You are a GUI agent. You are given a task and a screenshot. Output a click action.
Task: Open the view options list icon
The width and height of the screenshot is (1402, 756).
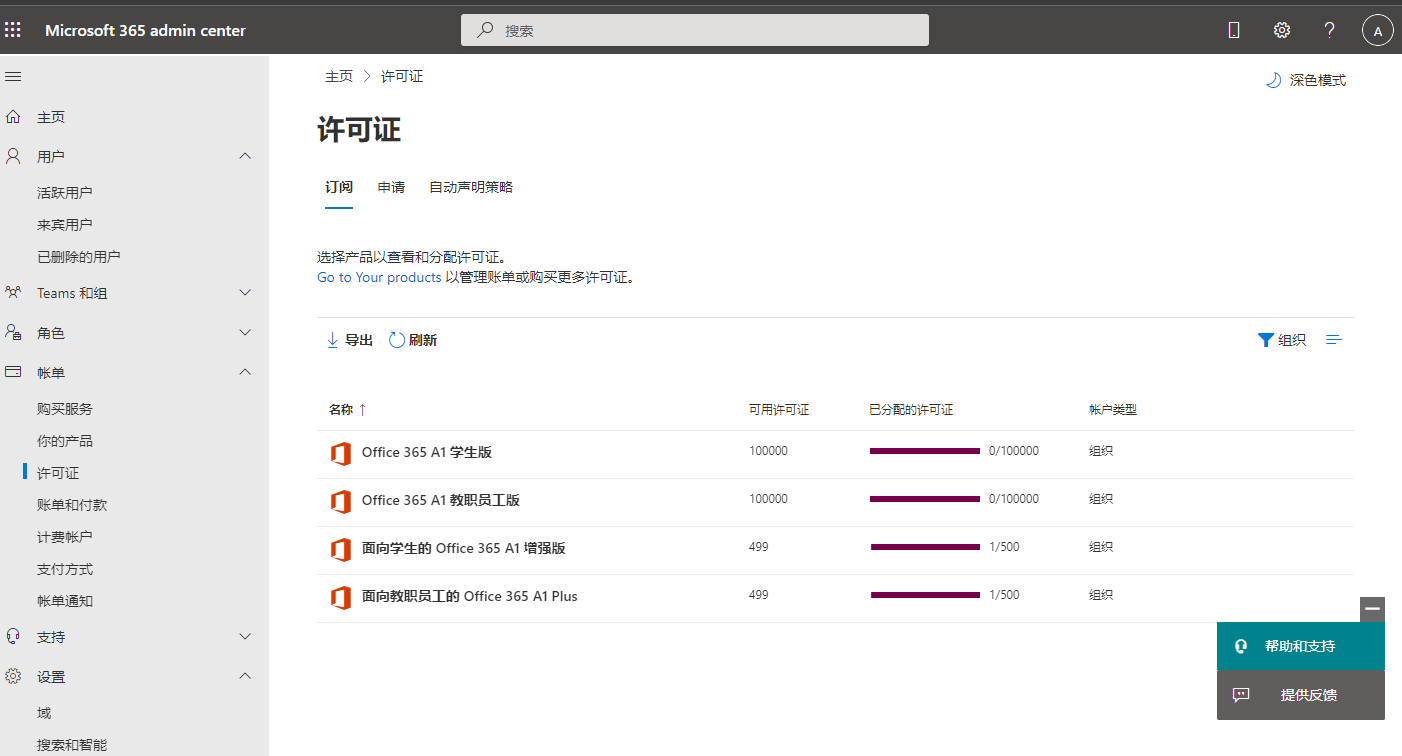tap(1334, 340)
